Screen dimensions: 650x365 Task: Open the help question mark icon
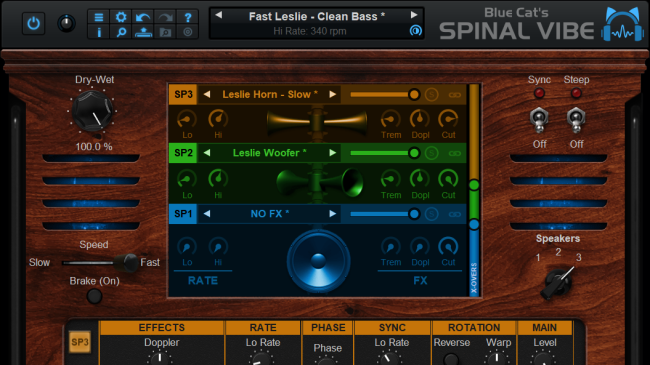coord(188,17)
